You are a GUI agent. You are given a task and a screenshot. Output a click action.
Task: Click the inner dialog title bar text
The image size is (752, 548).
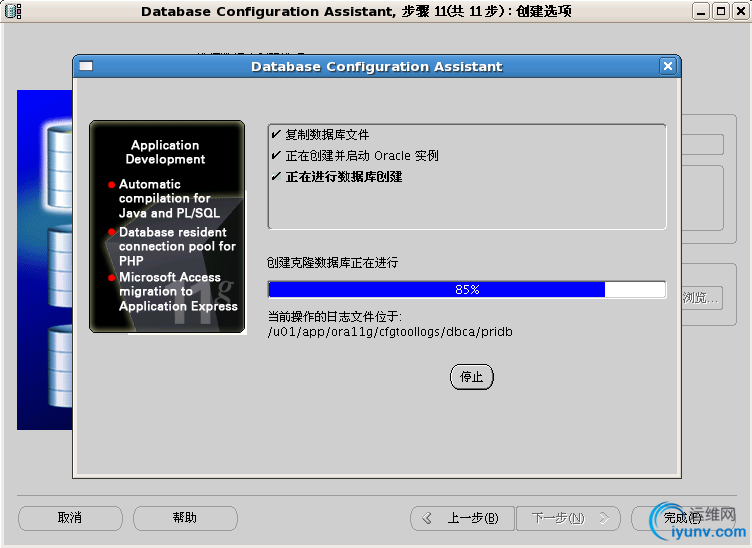click(376, 67)
